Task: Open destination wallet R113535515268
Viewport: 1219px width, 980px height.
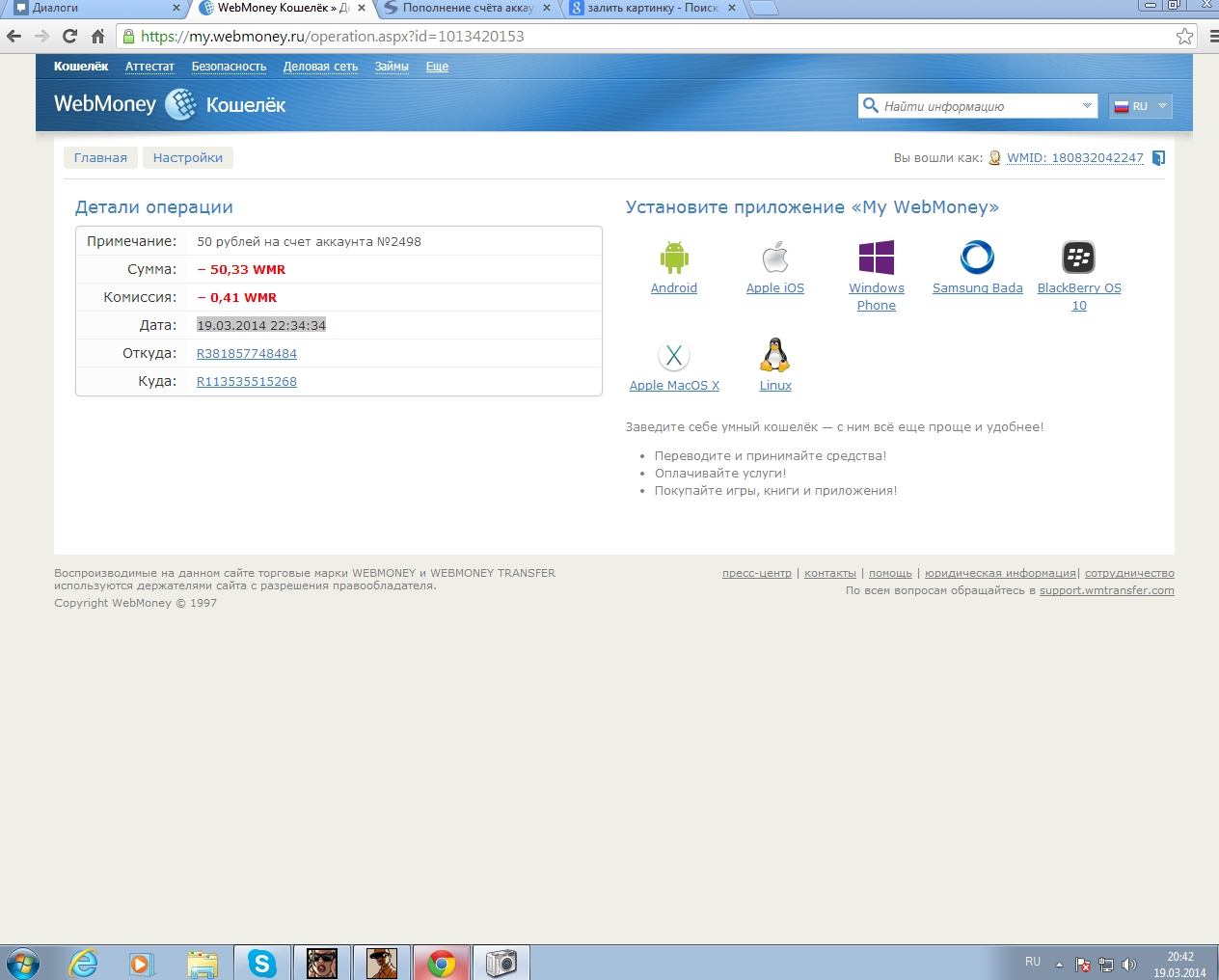Action: (x=247, y=382)
